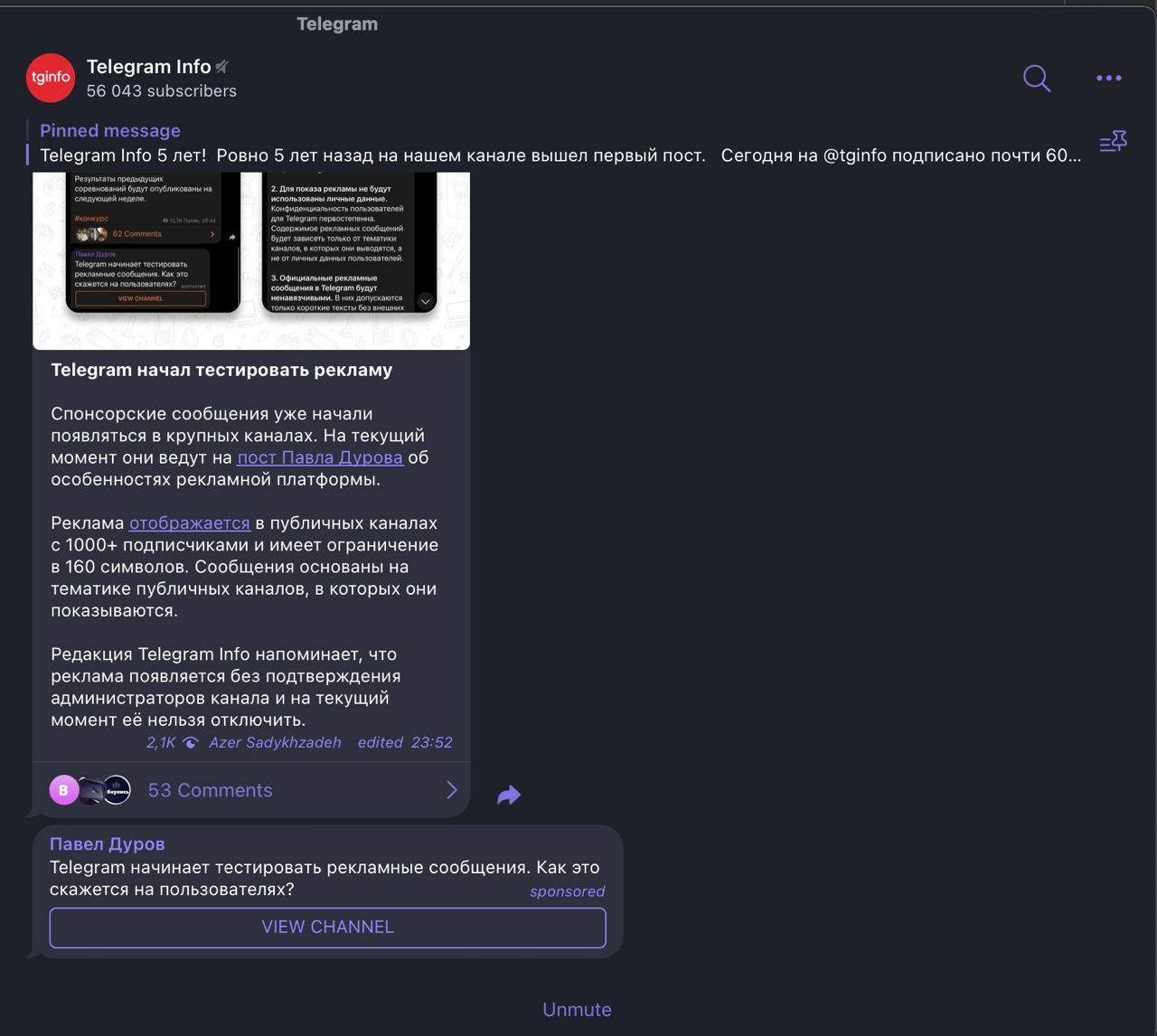Screen dimensions: 1157x1036
Task: Open the 53 Comments thread
Action: click(x=251, y=790)
